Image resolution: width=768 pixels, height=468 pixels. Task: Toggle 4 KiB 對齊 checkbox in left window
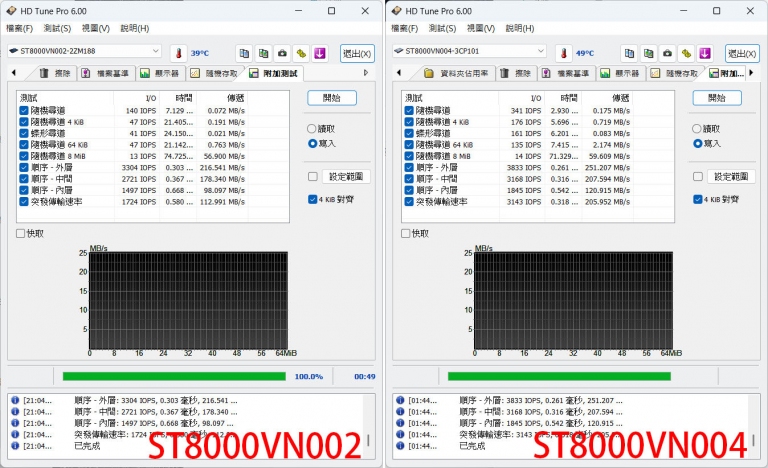pos(312,199)
